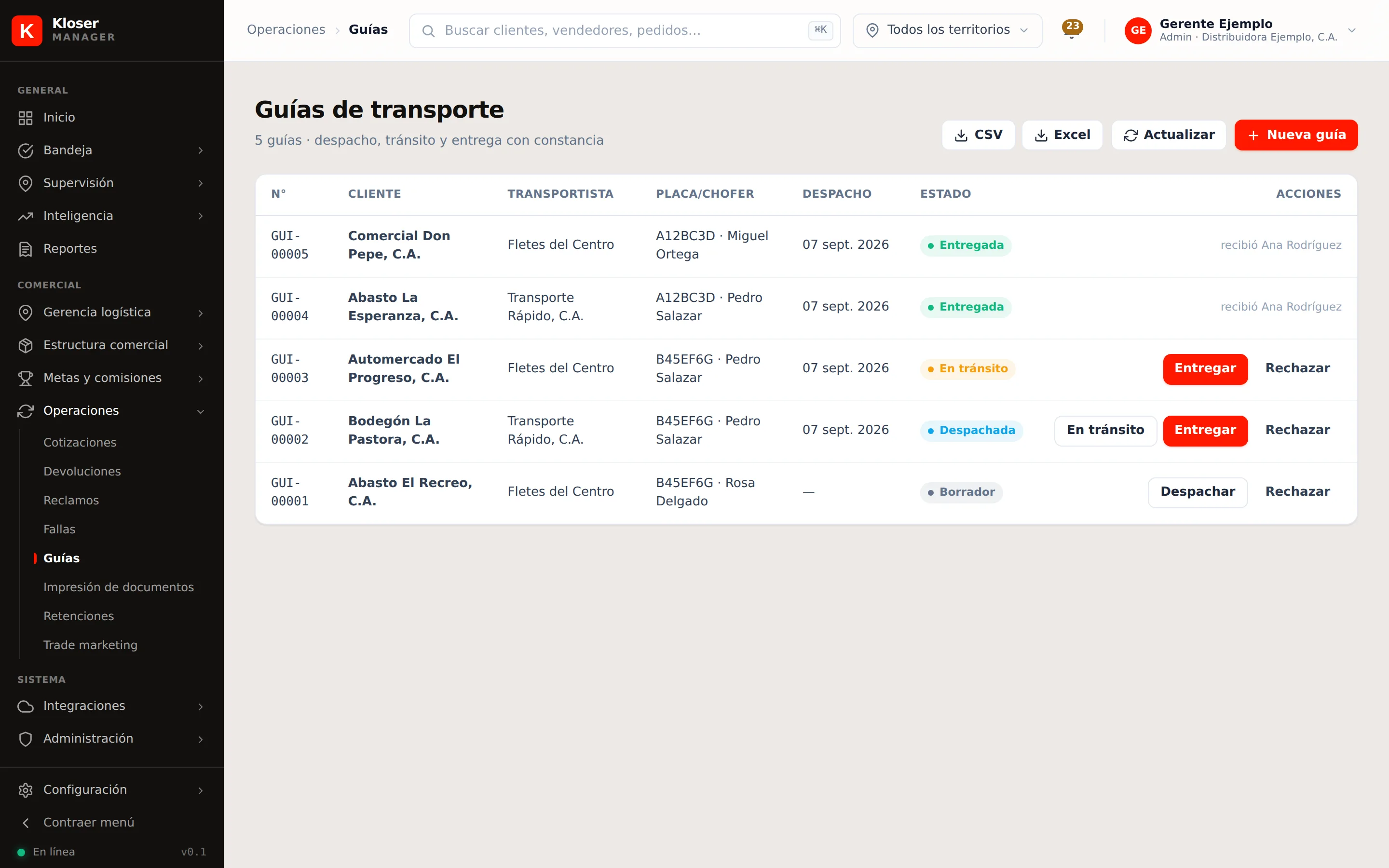The image size is (1389, 868).
Task: Click the Bandeja check-circle icon
Action: pos(25,150)
